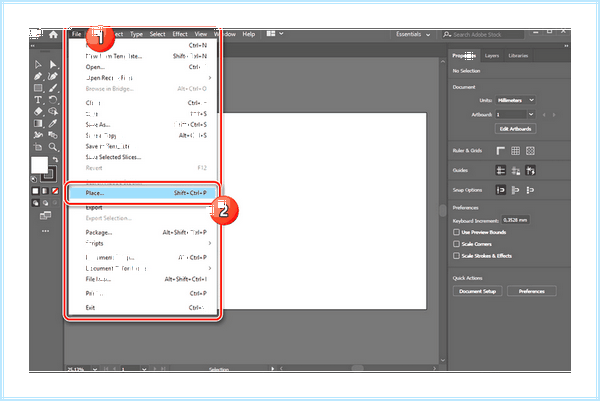Switch to the Libraries tab
The height and width of the screenshot is (401, 600).
coord(518,56)
